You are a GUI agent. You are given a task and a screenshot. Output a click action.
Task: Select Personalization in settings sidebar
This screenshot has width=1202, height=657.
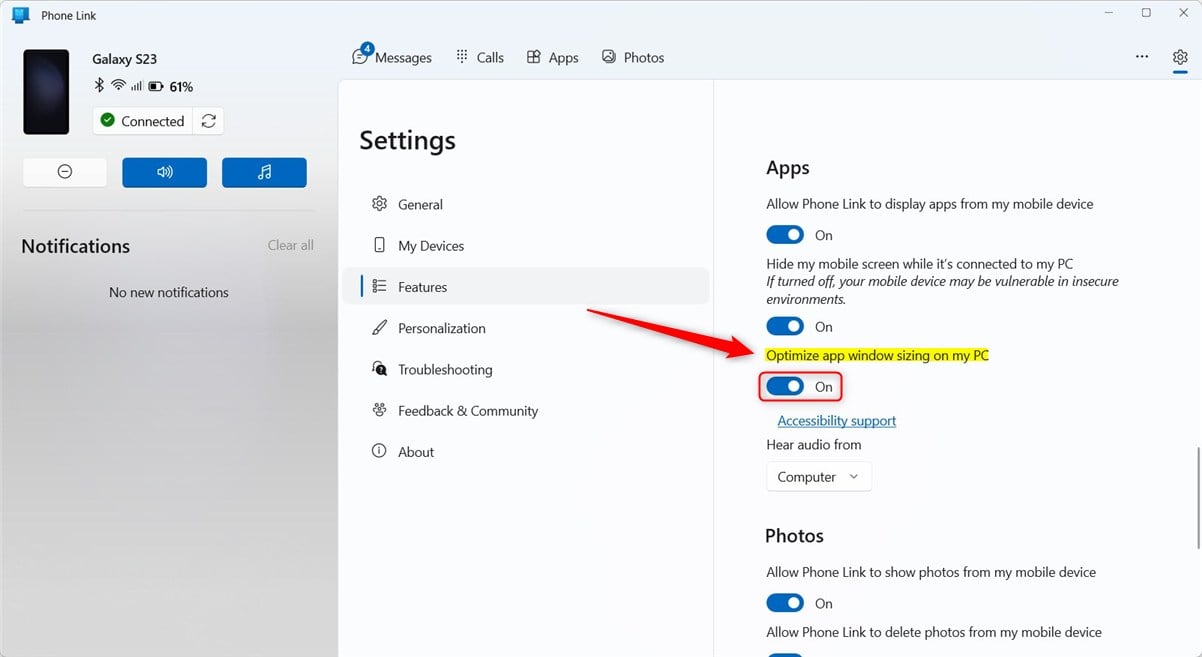pos(441,328)
